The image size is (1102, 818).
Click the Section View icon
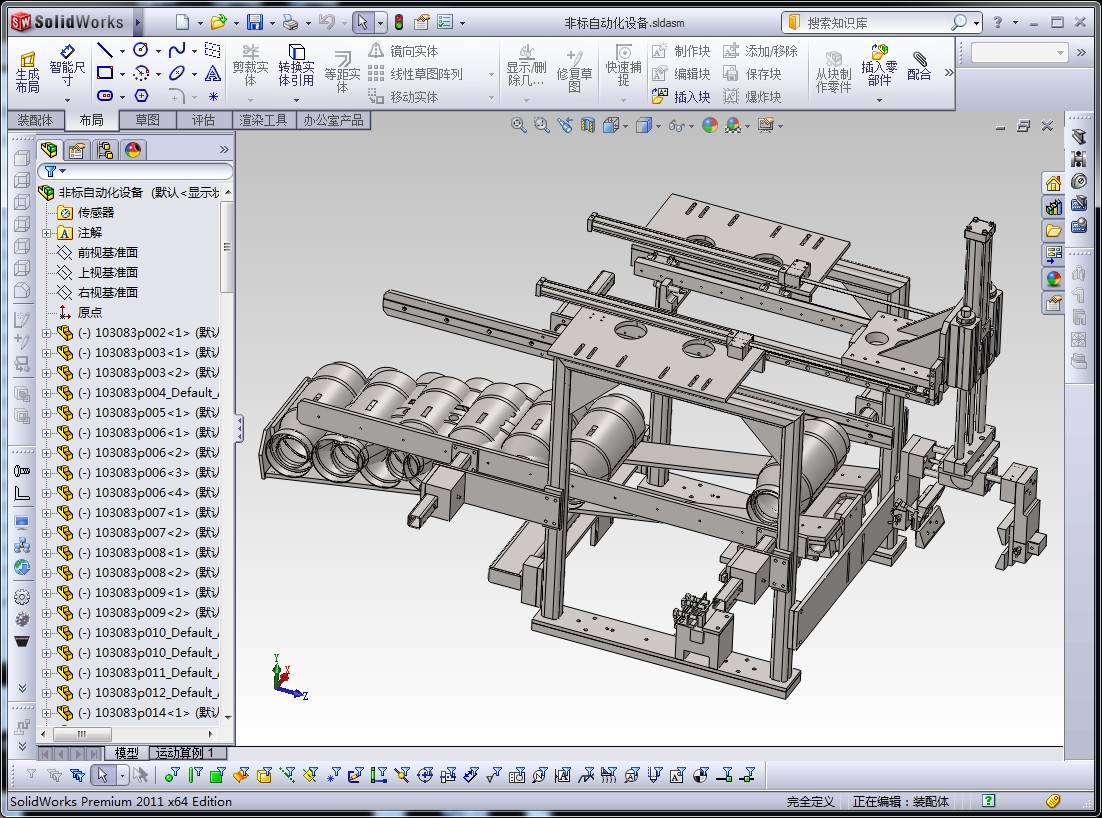(x=588, y=125)
